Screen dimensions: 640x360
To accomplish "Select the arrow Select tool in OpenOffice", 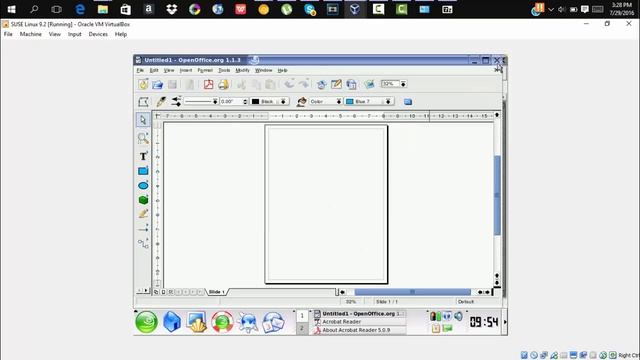I will (143, 120).
